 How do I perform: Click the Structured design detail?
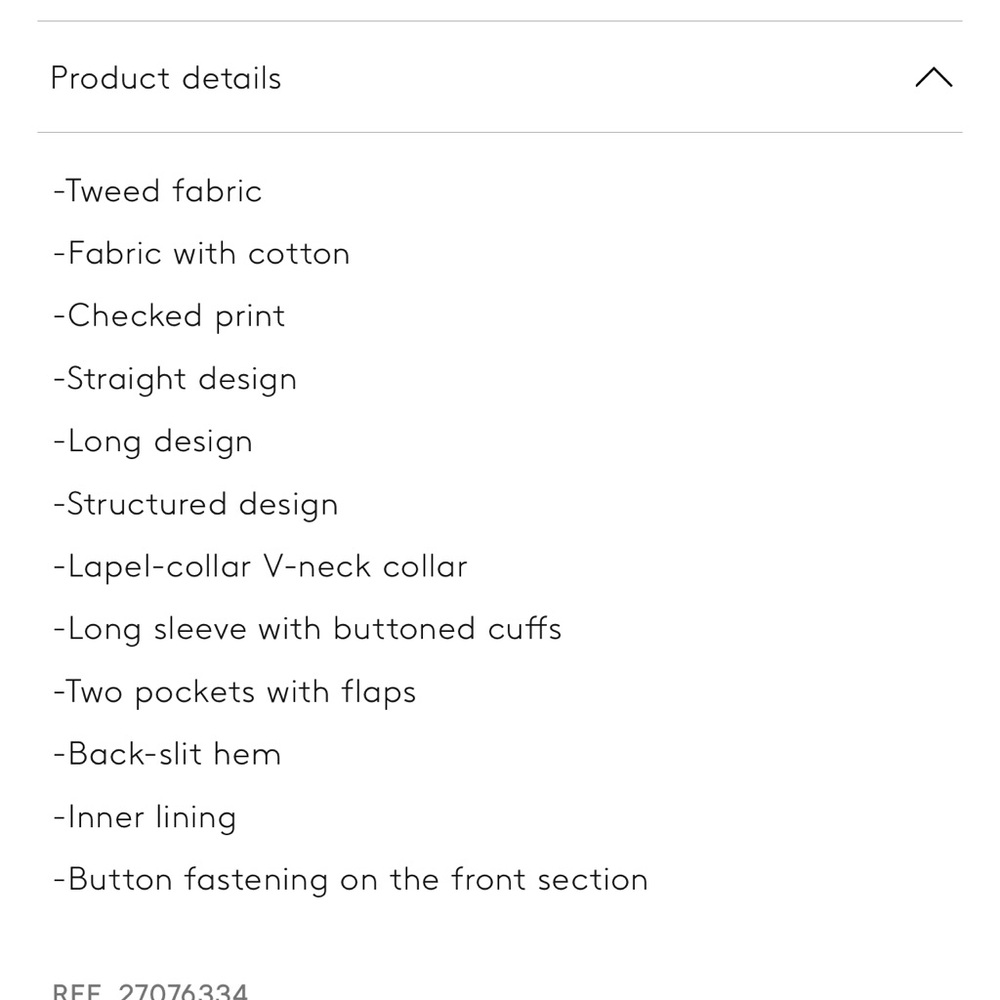coord(196,504)
